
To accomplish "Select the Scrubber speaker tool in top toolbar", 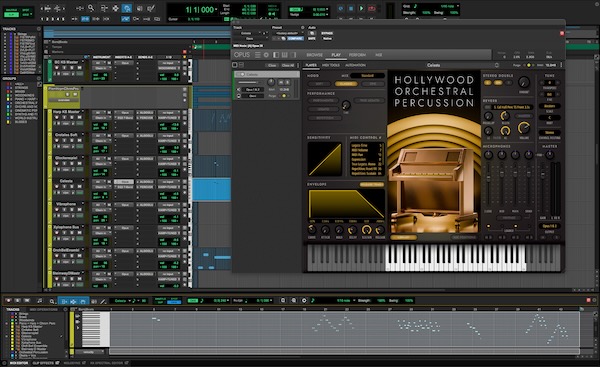I will click(x=139, y=8).
